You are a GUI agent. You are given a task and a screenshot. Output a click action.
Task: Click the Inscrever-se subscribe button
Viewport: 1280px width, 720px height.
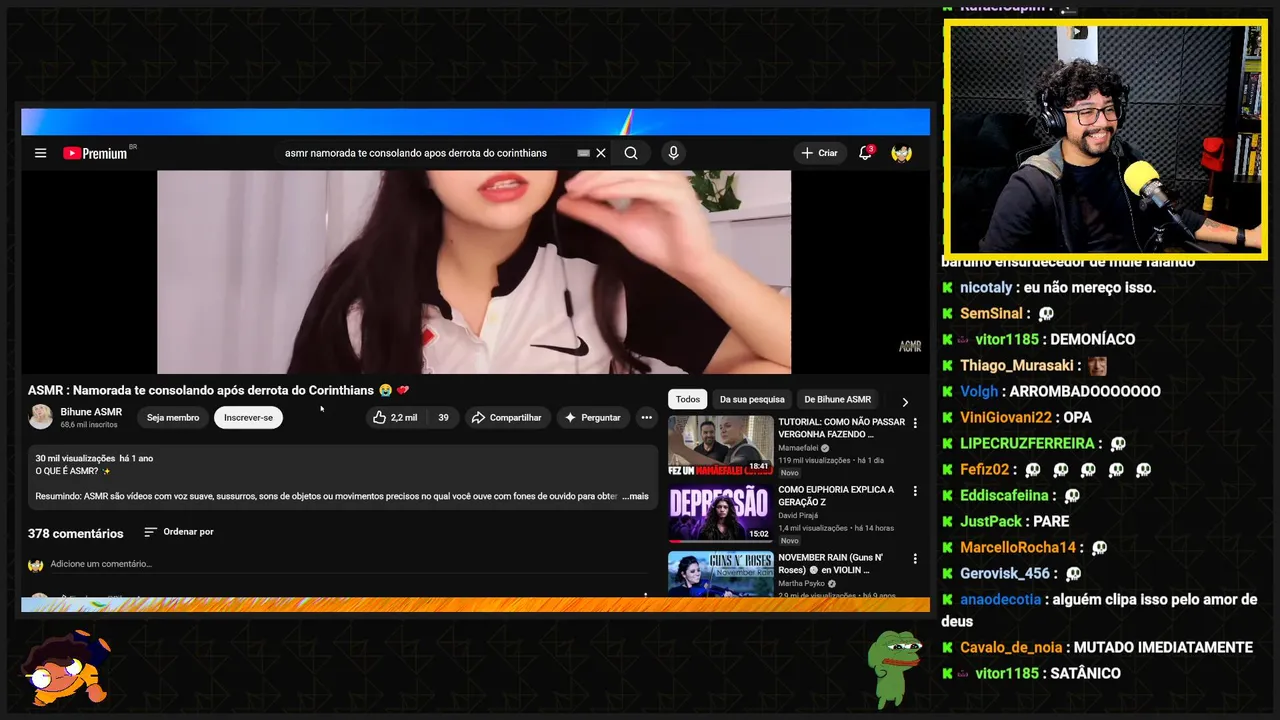[x=248, y=417]
